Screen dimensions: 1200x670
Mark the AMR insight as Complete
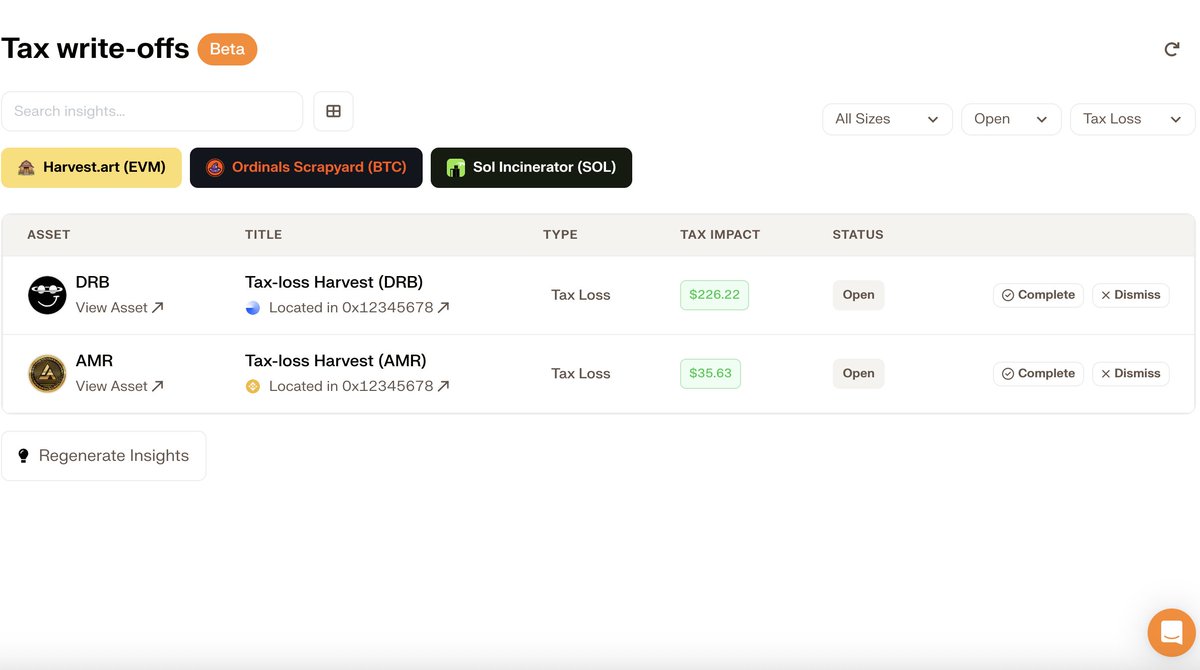pos(1038,373)
